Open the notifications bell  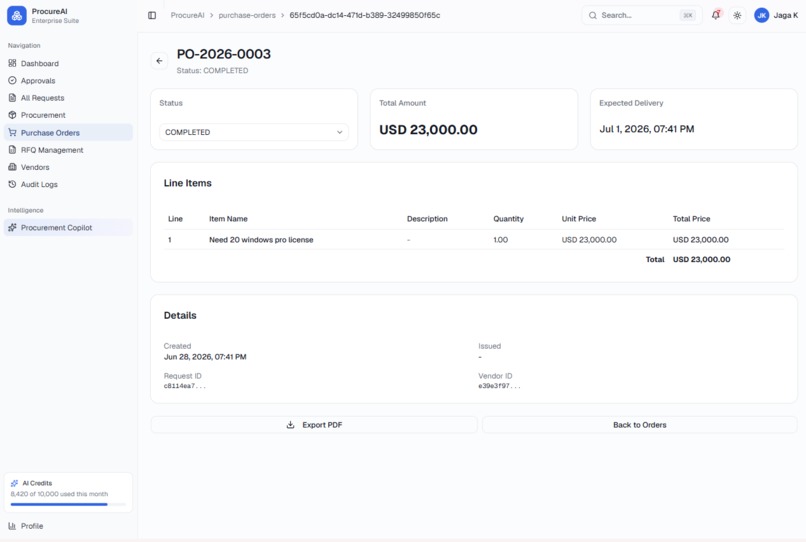[716, 15]
